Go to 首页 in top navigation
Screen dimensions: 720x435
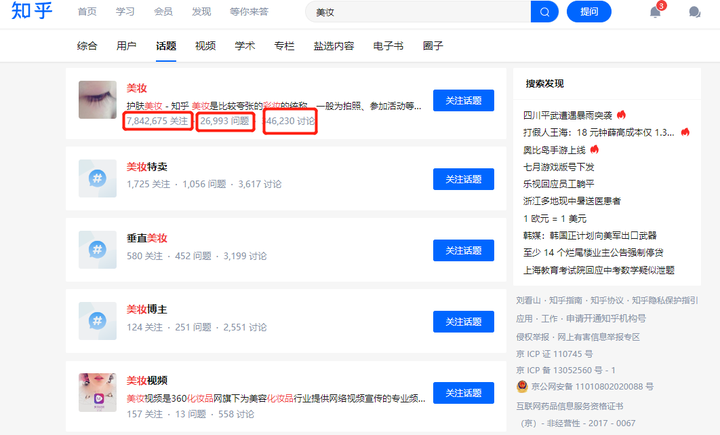(x=87, y=11)
